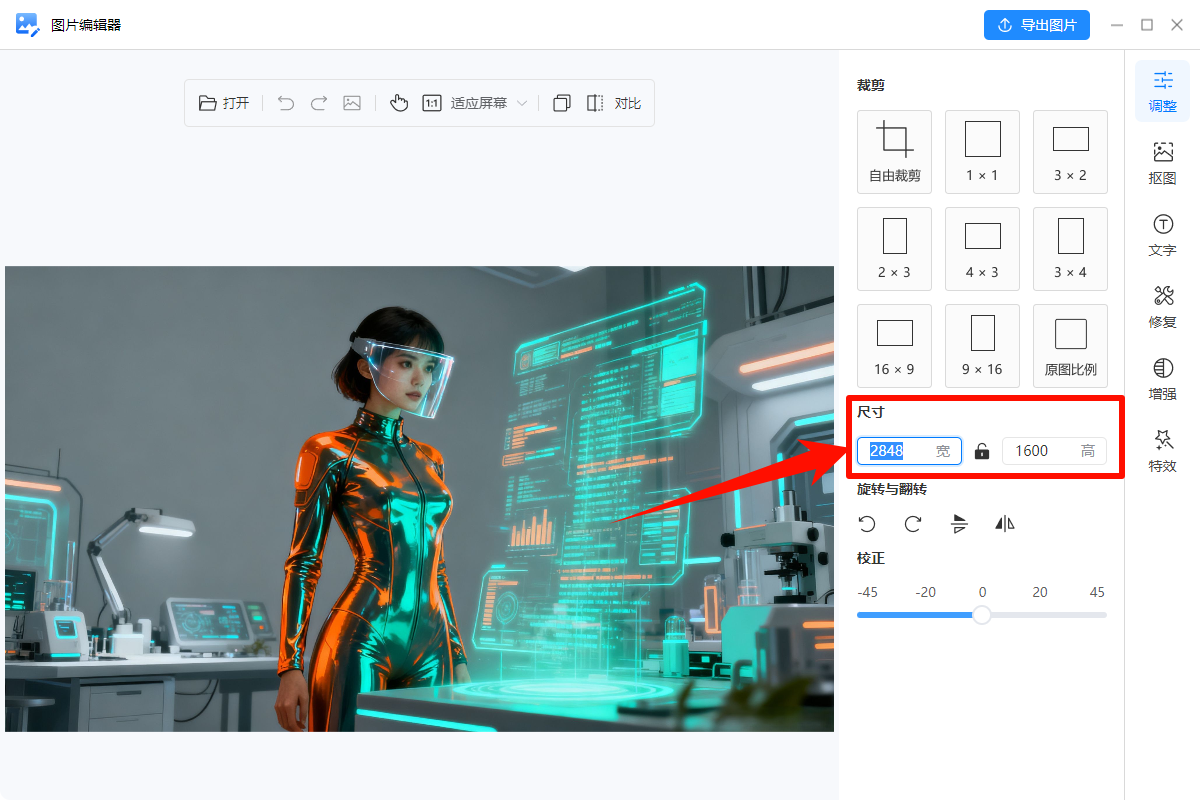
Task: Open the 修复 repair tab
Action: tap(1162, 306)
